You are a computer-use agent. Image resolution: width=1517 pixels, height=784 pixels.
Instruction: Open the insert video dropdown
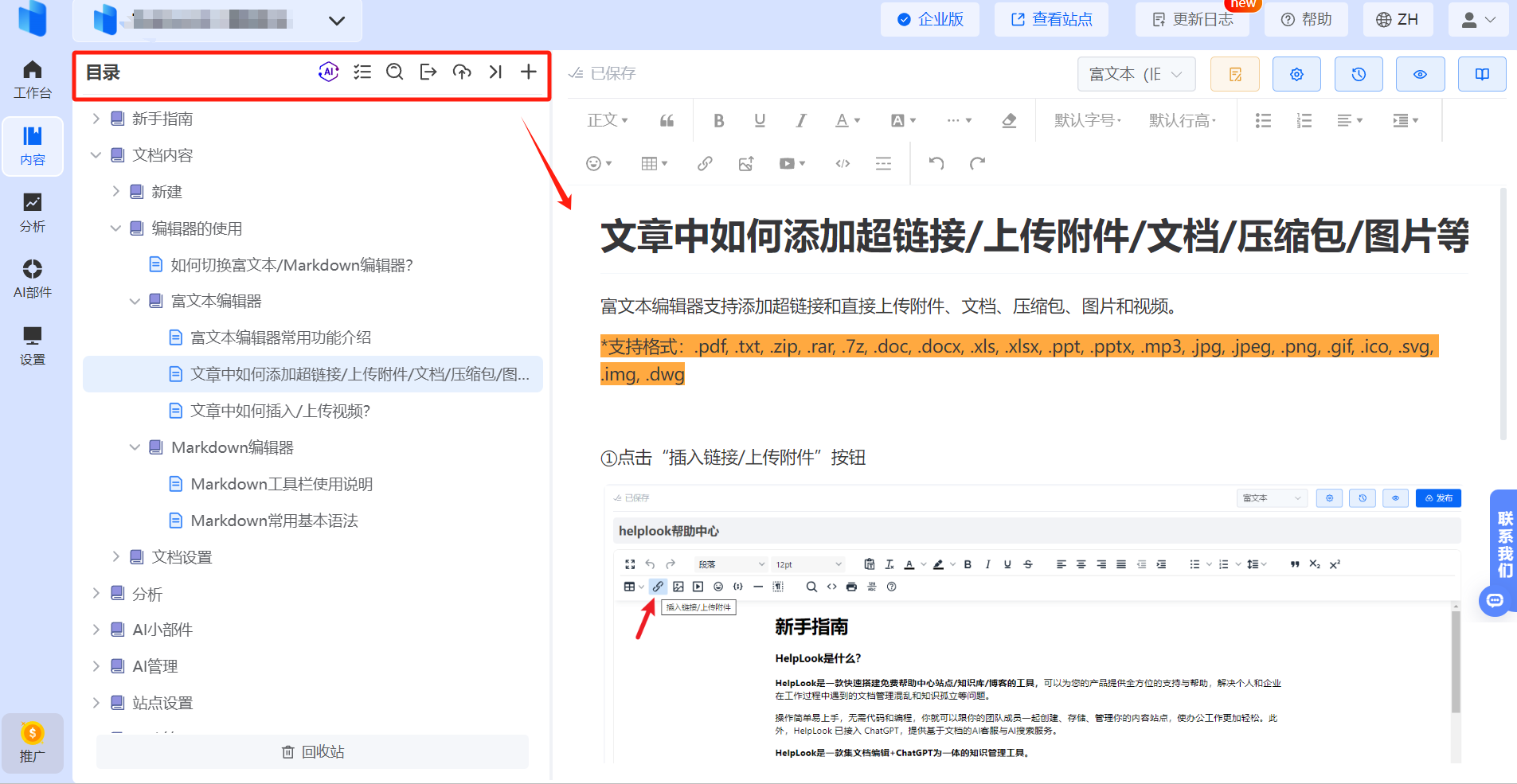(x=792, y=164)
